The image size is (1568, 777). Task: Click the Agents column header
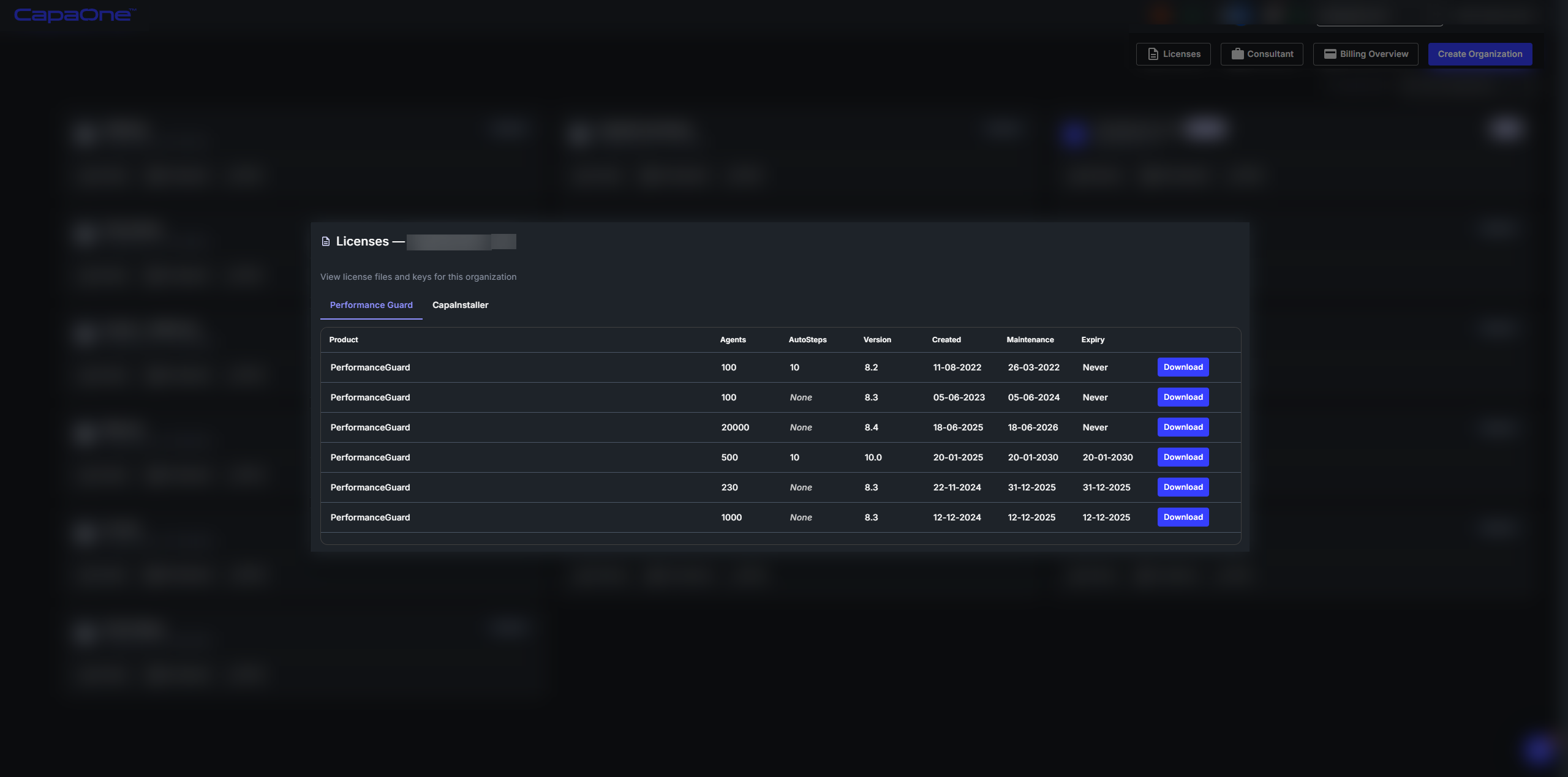pos(733,340)
